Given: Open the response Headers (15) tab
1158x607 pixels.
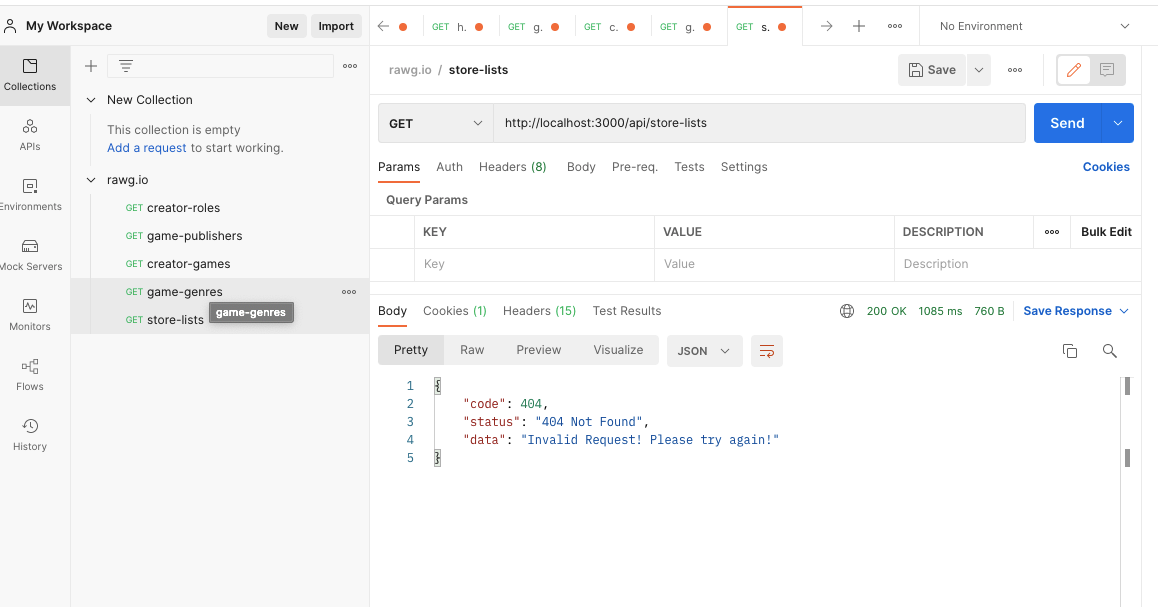Looking at the screenshot, I should (539, 311).
